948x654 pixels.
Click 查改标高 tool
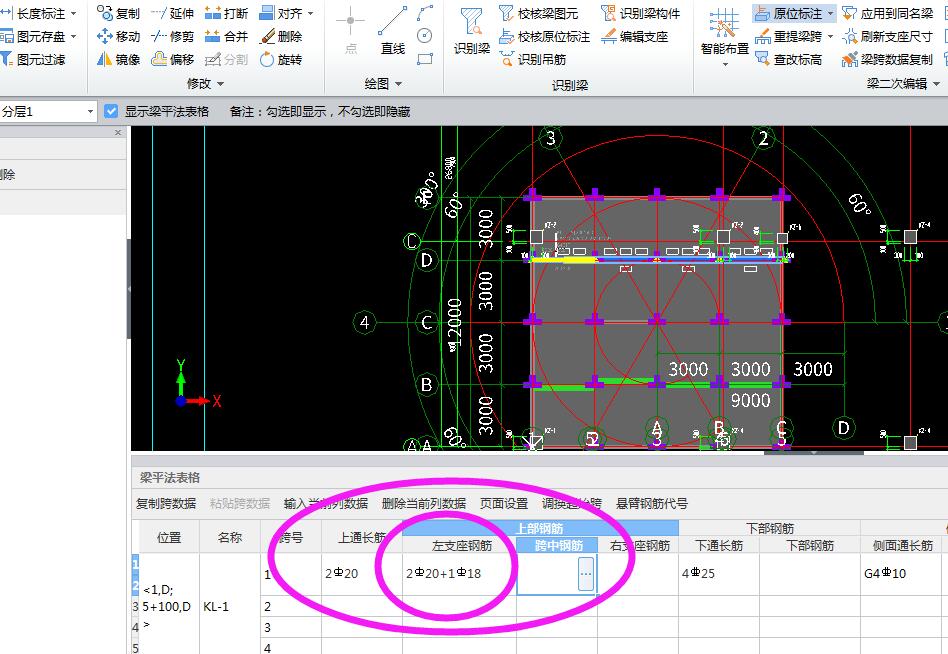pyautogui.click(x=788, y=59)
